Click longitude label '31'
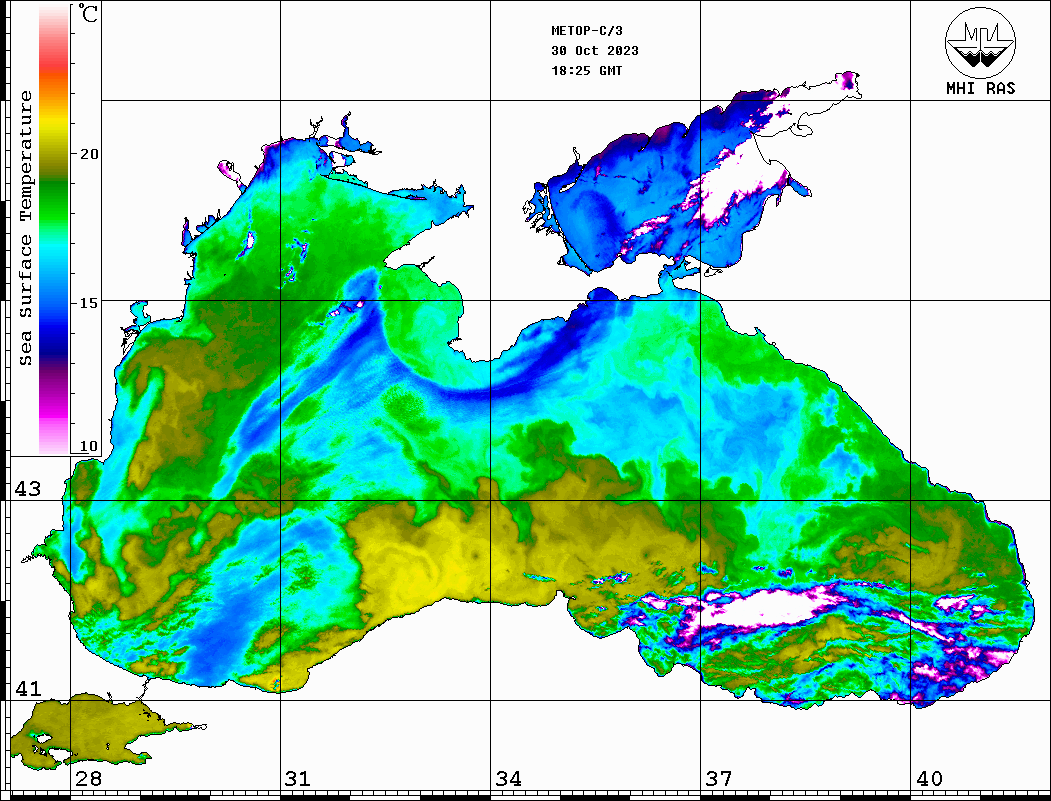The height and width of the screenshot is (801, 1051). [x=298, y=779]
